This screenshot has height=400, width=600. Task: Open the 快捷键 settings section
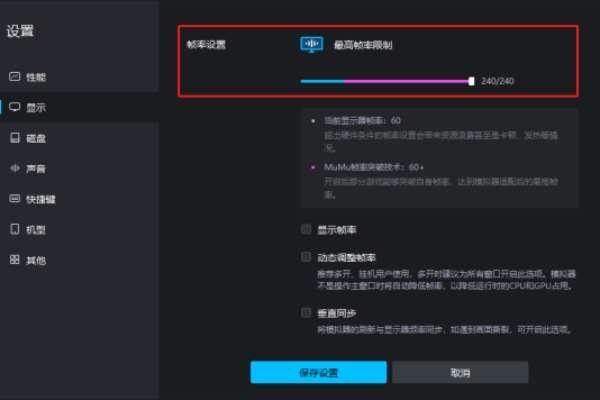pos(79,199)
